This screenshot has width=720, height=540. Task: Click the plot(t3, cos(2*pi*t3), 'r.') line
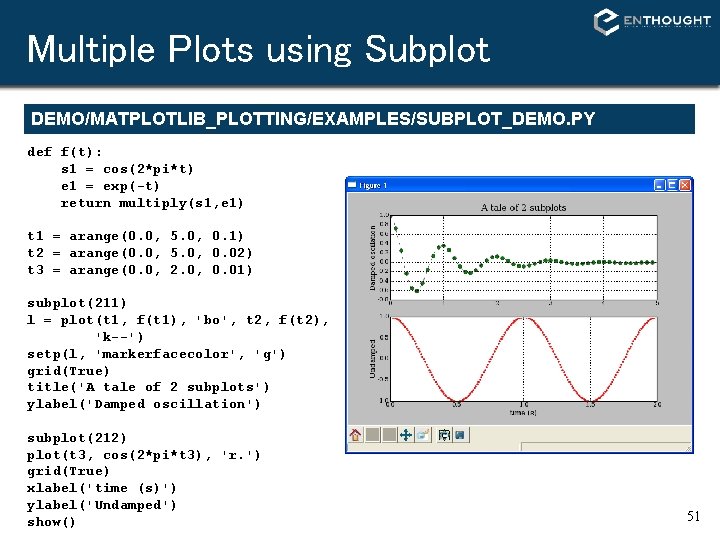tap(144, 455)
